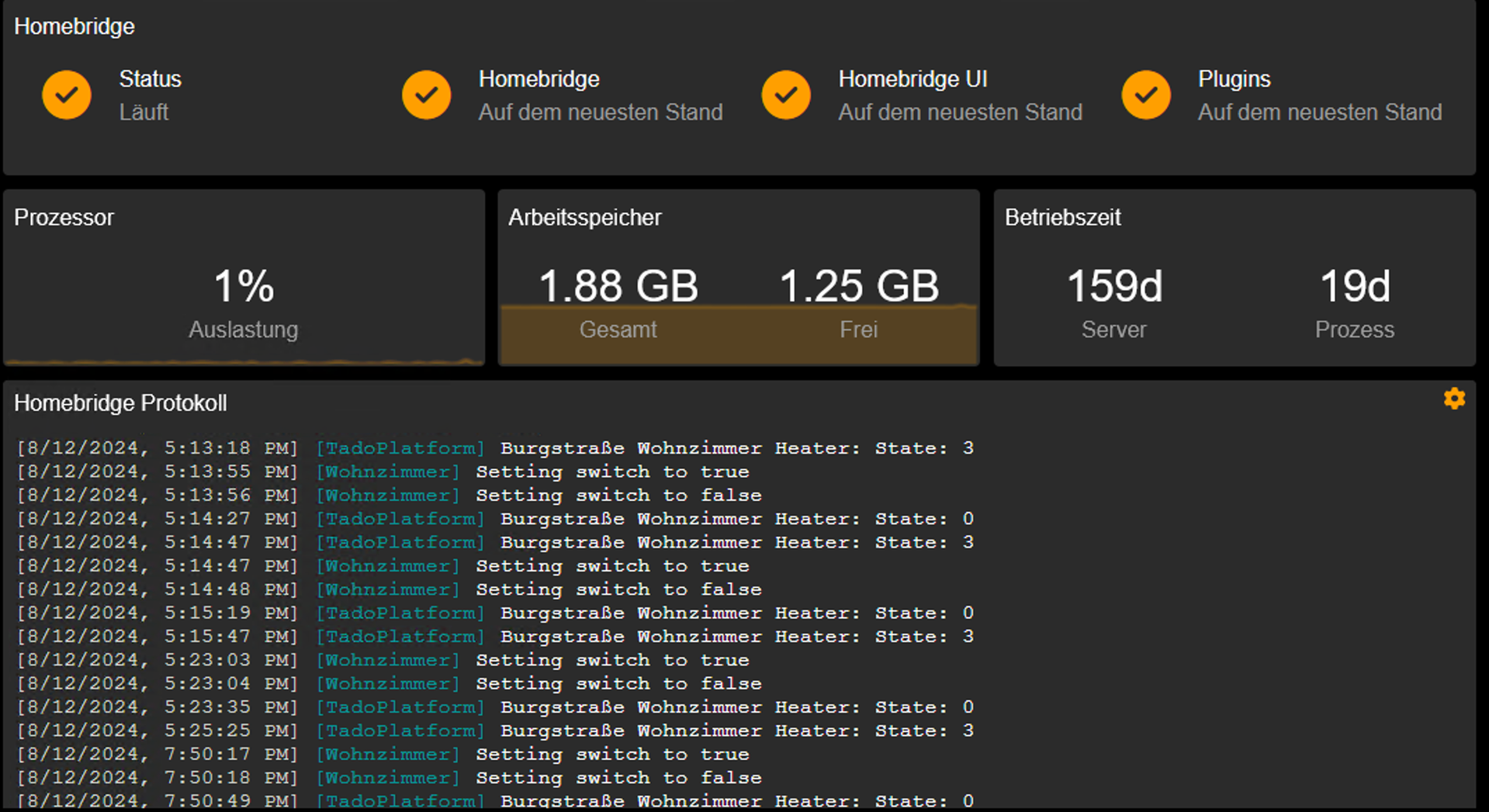Click the Homebridge up-to-date checkmark icon

pyautogui.click(x=426, y=95)
